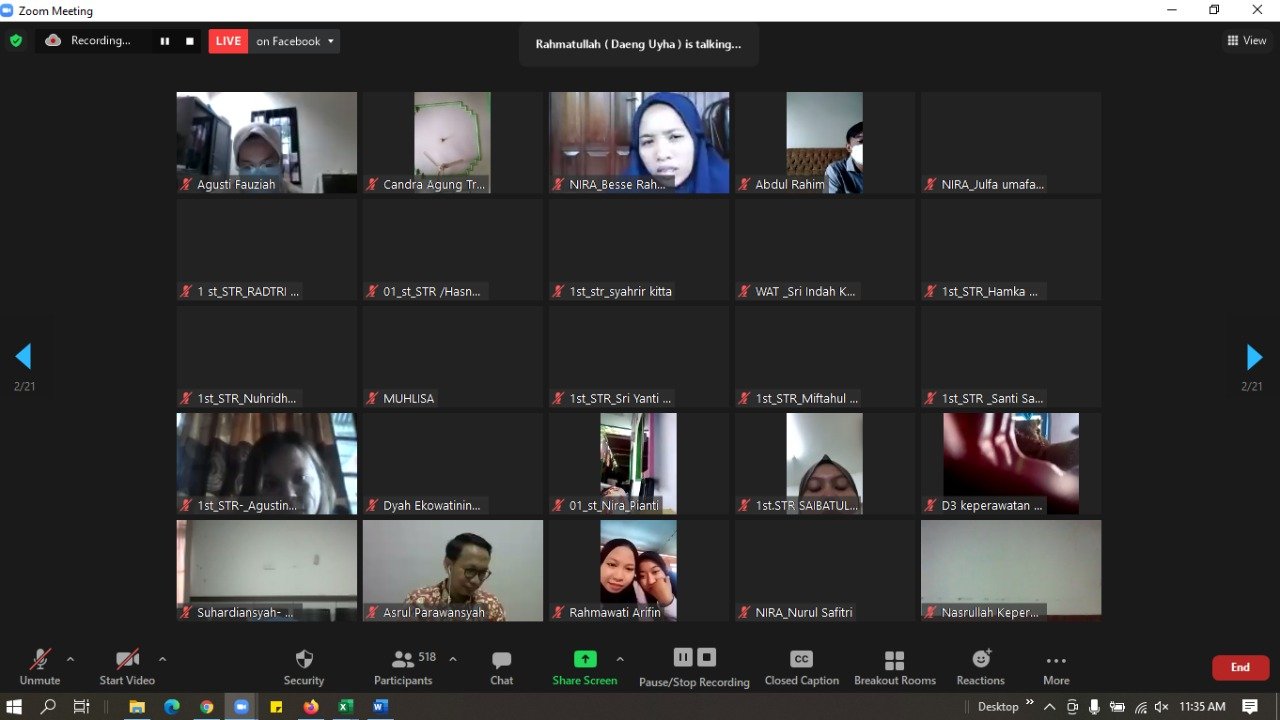1280x720 pixels.
Task: Click the red End meeting button
Action: (1240, 667)
